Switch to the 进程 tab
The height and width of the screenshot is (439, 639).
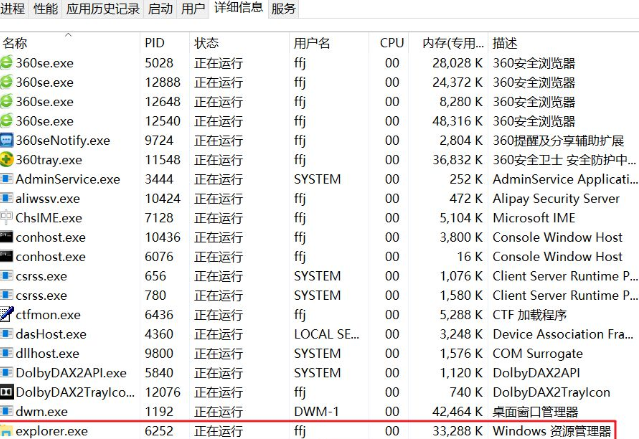click(13, 9)
